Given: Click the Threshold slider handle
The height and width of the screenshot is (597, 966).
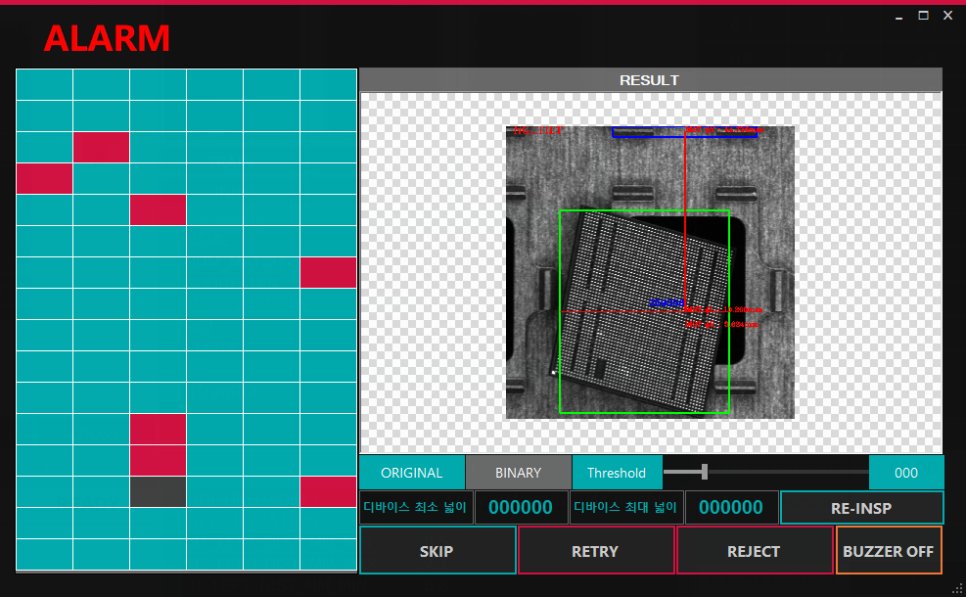Looking at the screenshot, I should [x=704, y=473].
